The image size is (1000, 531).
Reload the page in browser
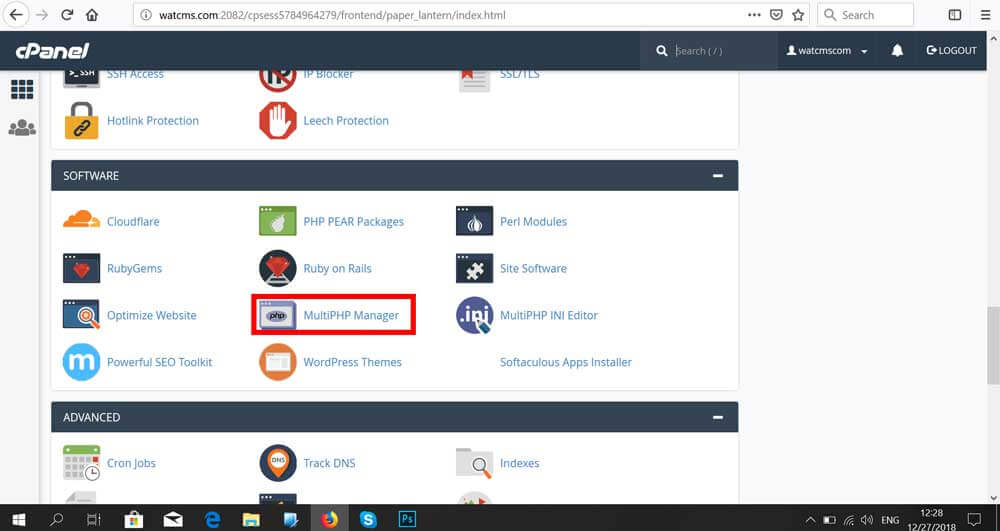[x=67, y=15]
